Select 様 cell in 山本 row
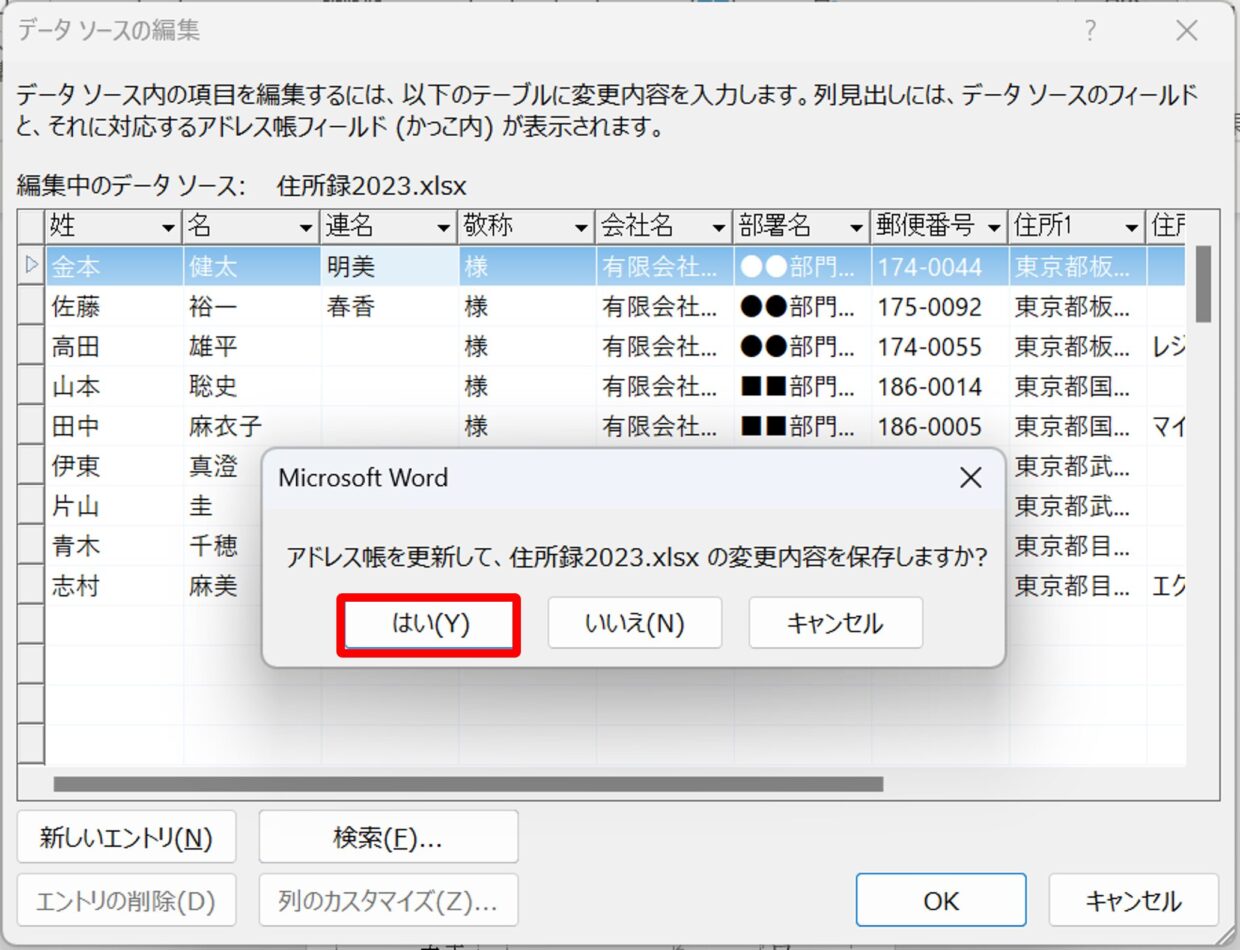The height and width of the screenshot is (950, 1240). pyautogui.click(x=527, y=387)
